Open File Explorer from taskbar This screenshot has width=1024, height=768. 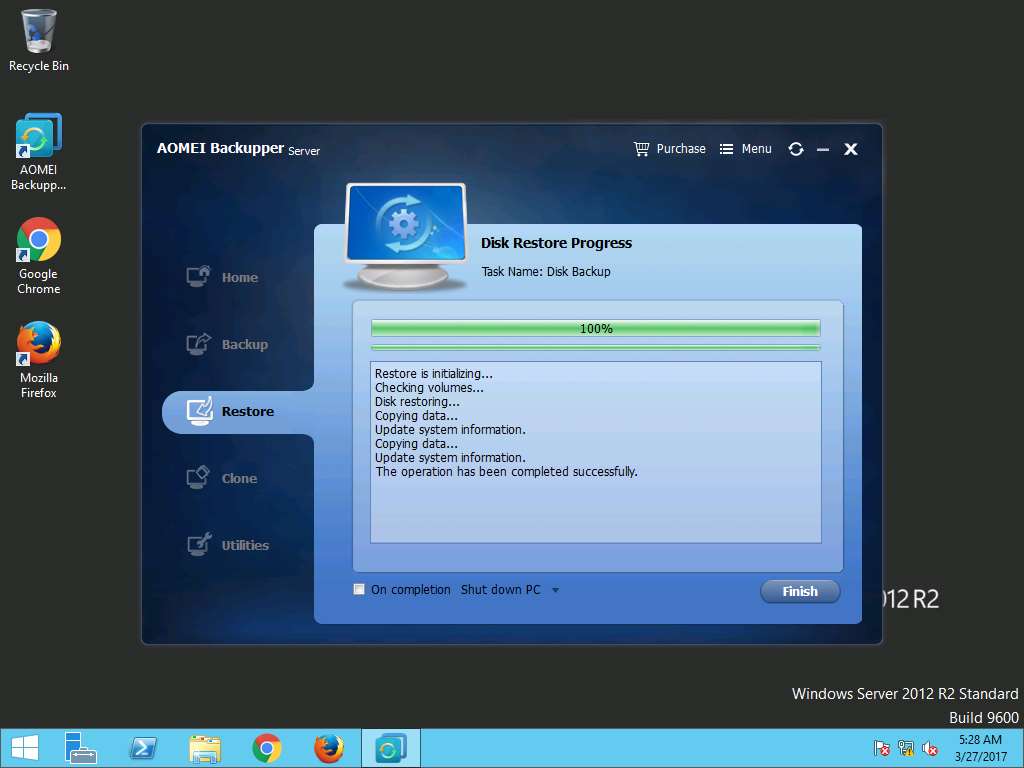click(205, 748)
